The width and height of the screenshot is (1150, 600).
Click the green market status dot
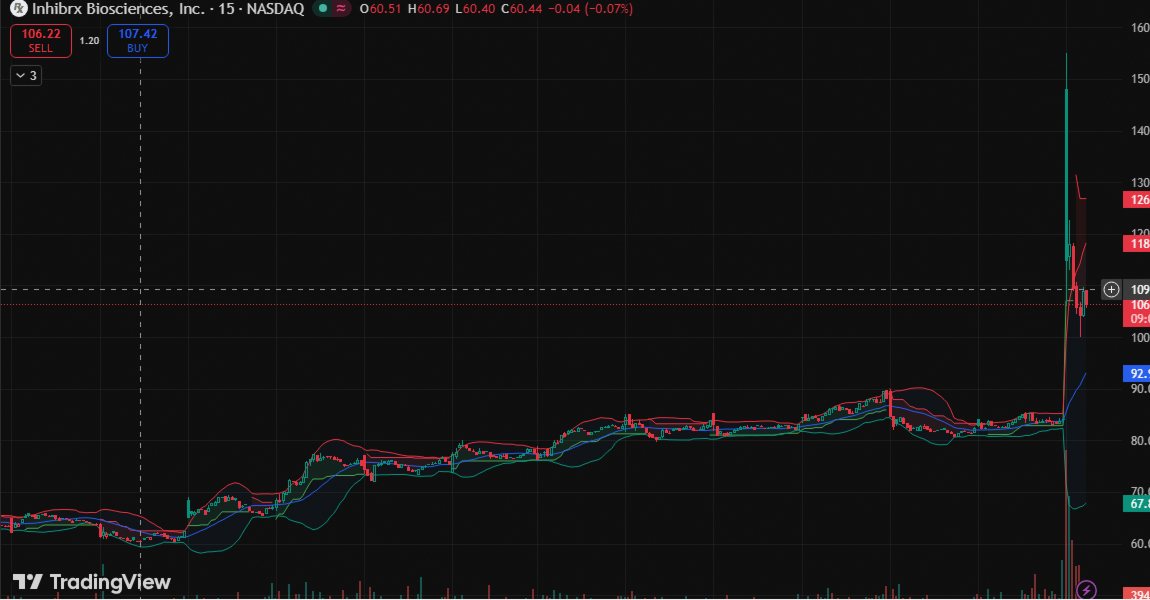(323, 9)
